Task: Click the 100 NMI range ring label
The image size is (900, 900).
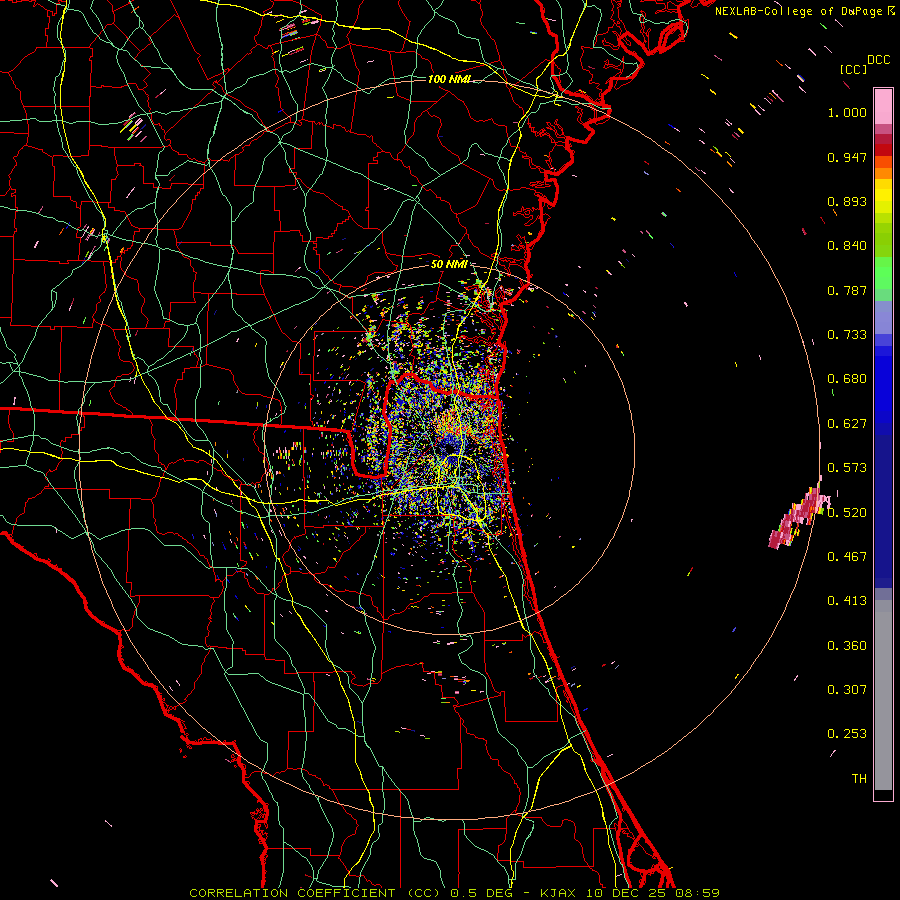Action: click(449, 79)
